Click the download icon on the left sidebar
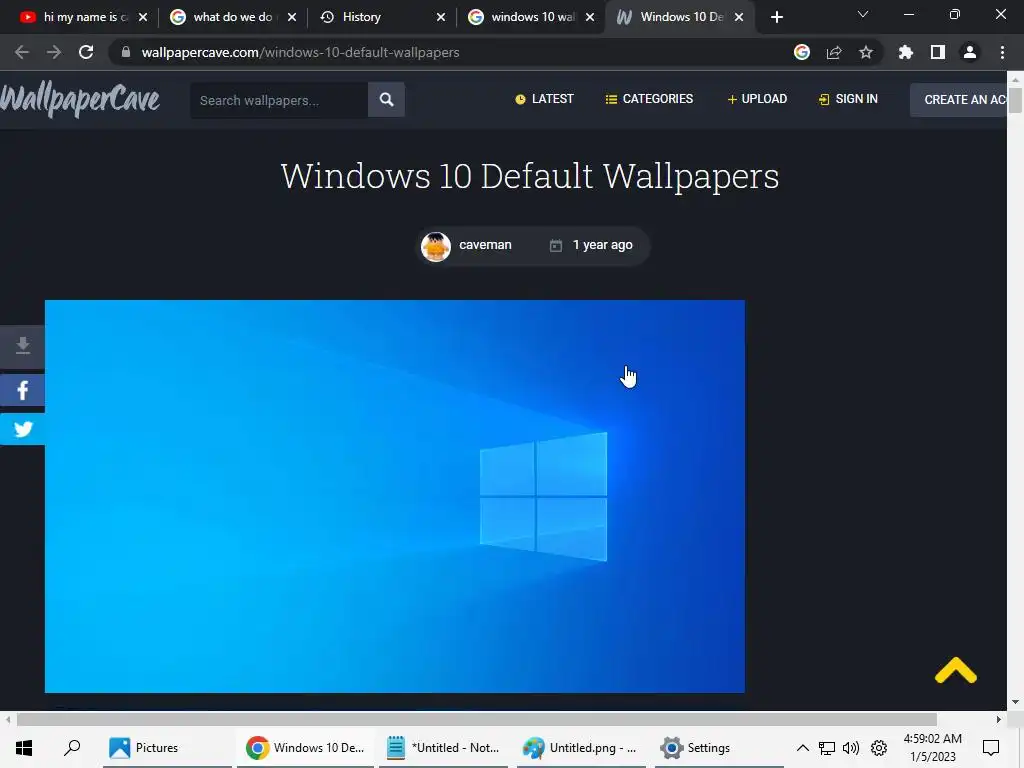 point(22,345)
